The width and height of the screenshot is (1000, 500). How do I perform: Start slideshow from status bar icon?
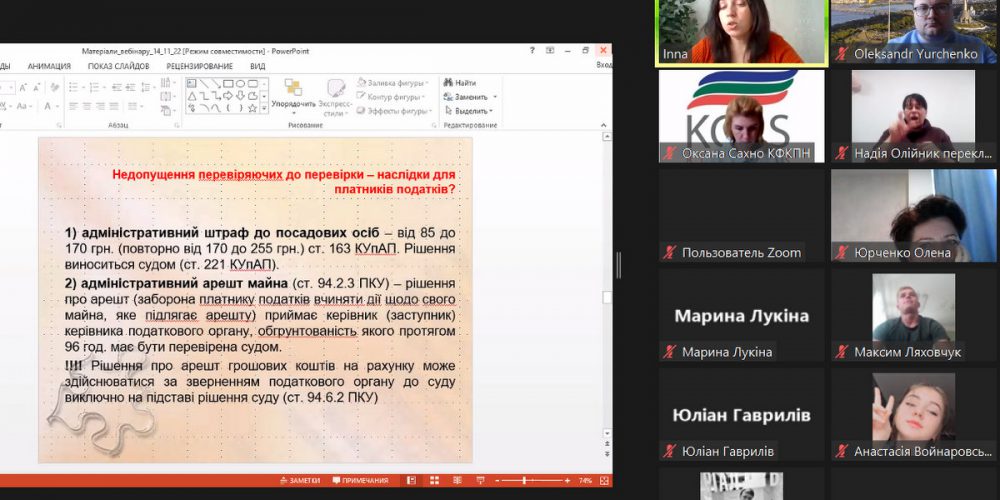[x=477, y=481]
